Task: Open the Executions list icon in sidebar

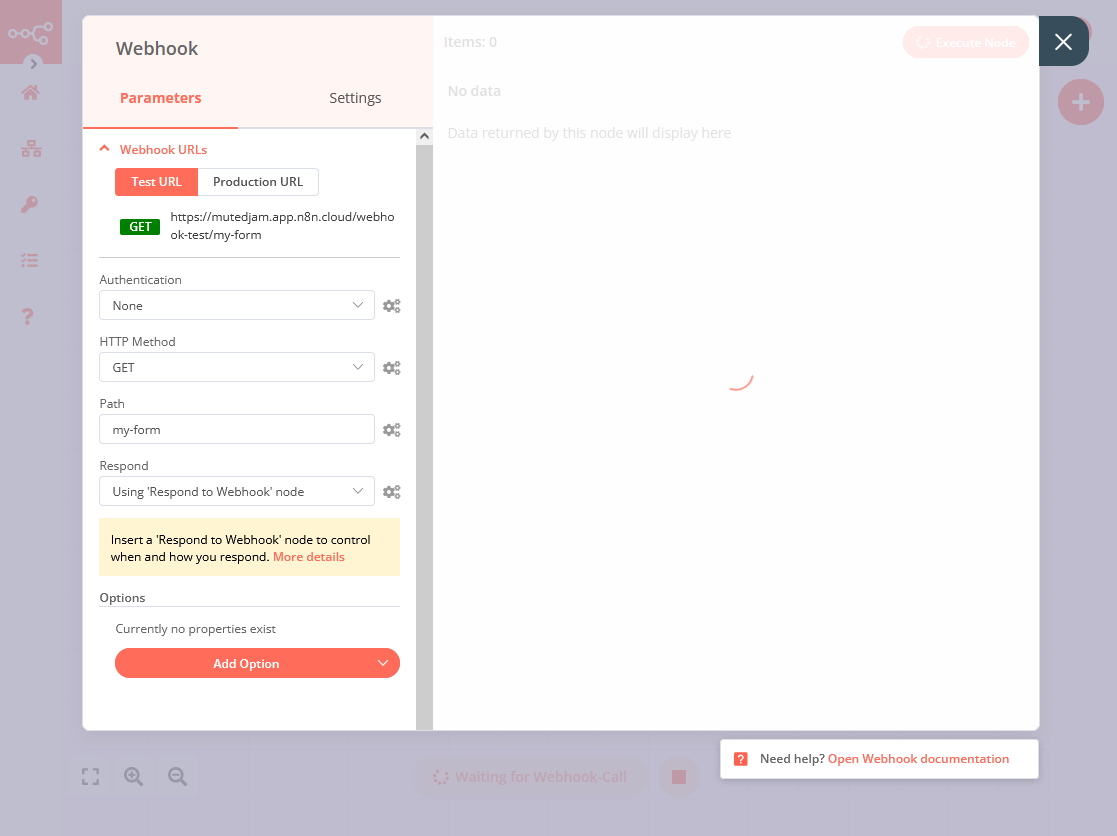Action: coord(30,260)
